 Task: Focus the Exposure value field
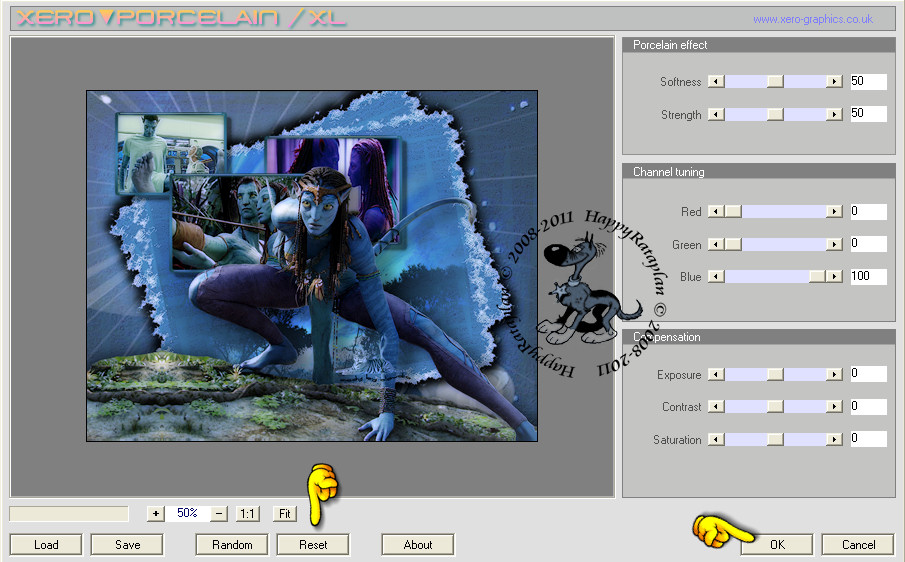pos(868,374)
